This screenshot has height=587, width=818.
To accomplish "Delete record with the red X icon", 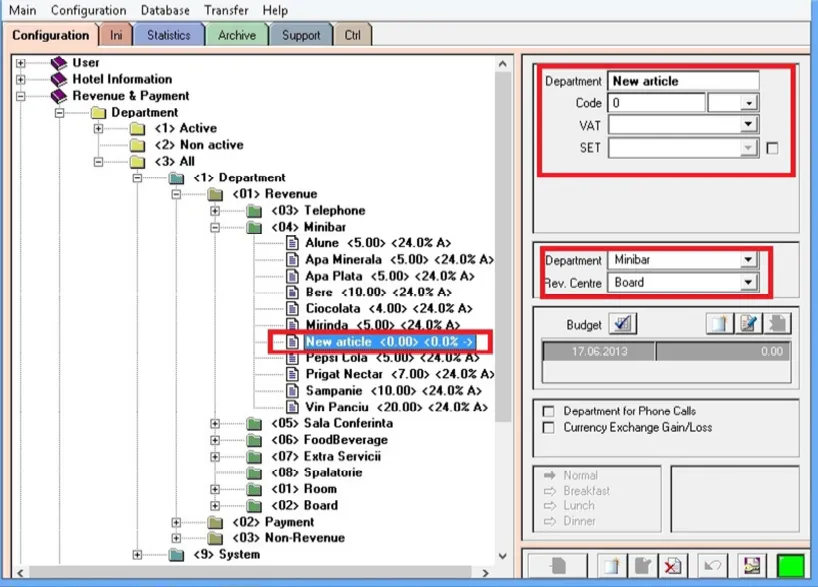I will [x=672, y=566].
